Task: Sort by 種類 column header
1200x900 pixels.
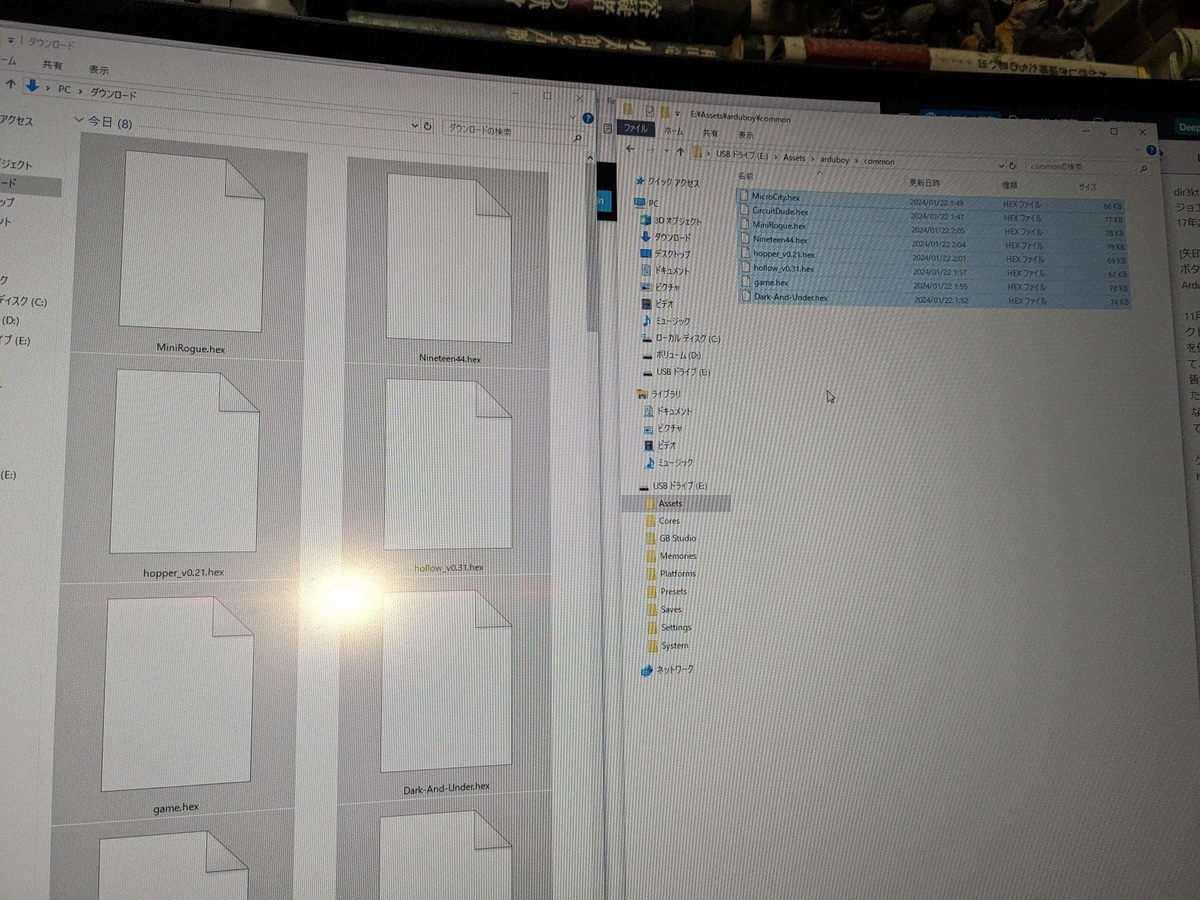Action: pos(1010,186)
